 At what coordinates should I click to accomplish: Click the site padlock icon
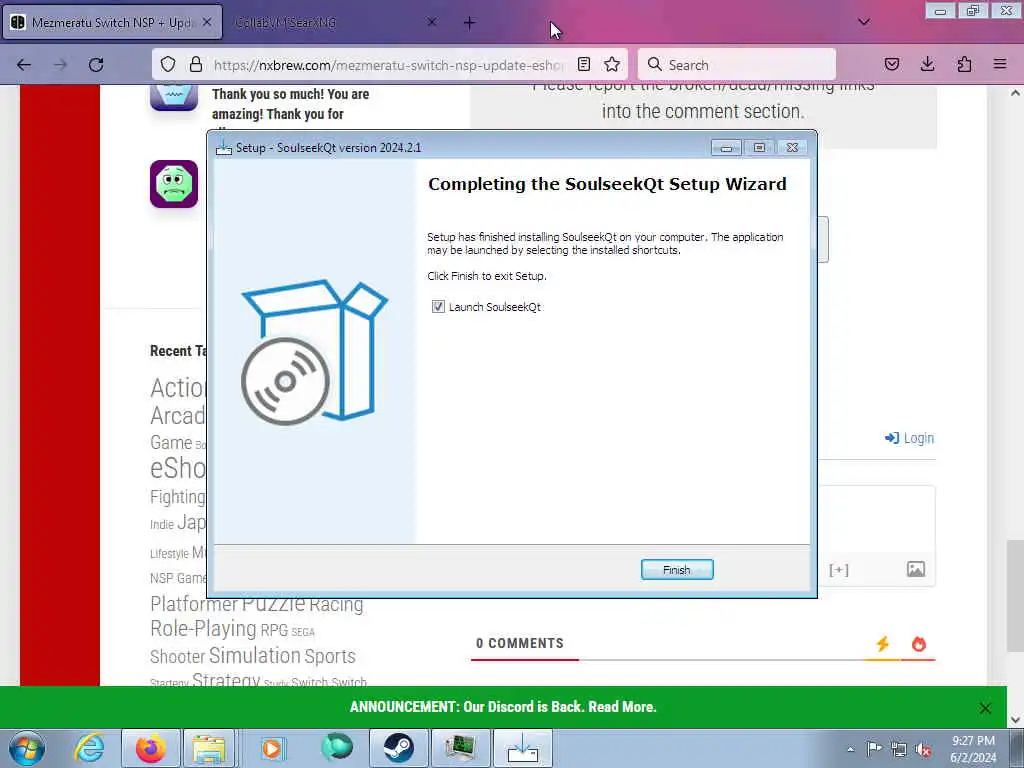[x=195, y=64]
